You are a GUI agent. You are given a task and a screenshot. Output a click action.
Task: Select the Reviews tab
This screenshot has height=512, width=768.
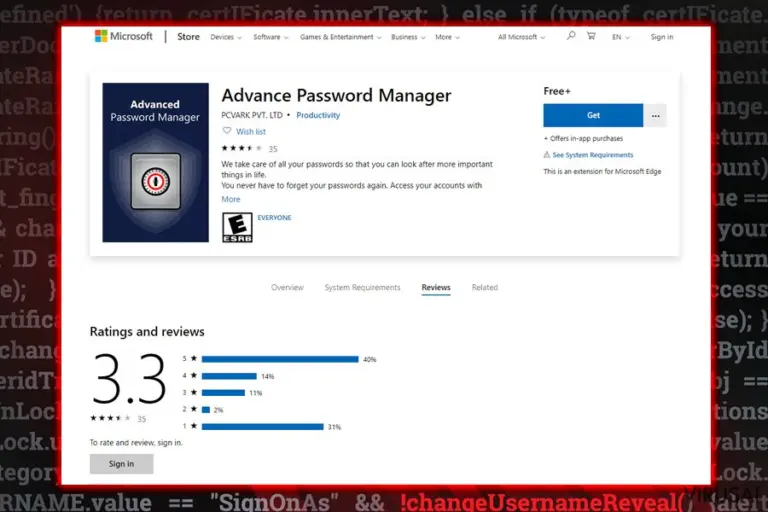coord(436,288)
